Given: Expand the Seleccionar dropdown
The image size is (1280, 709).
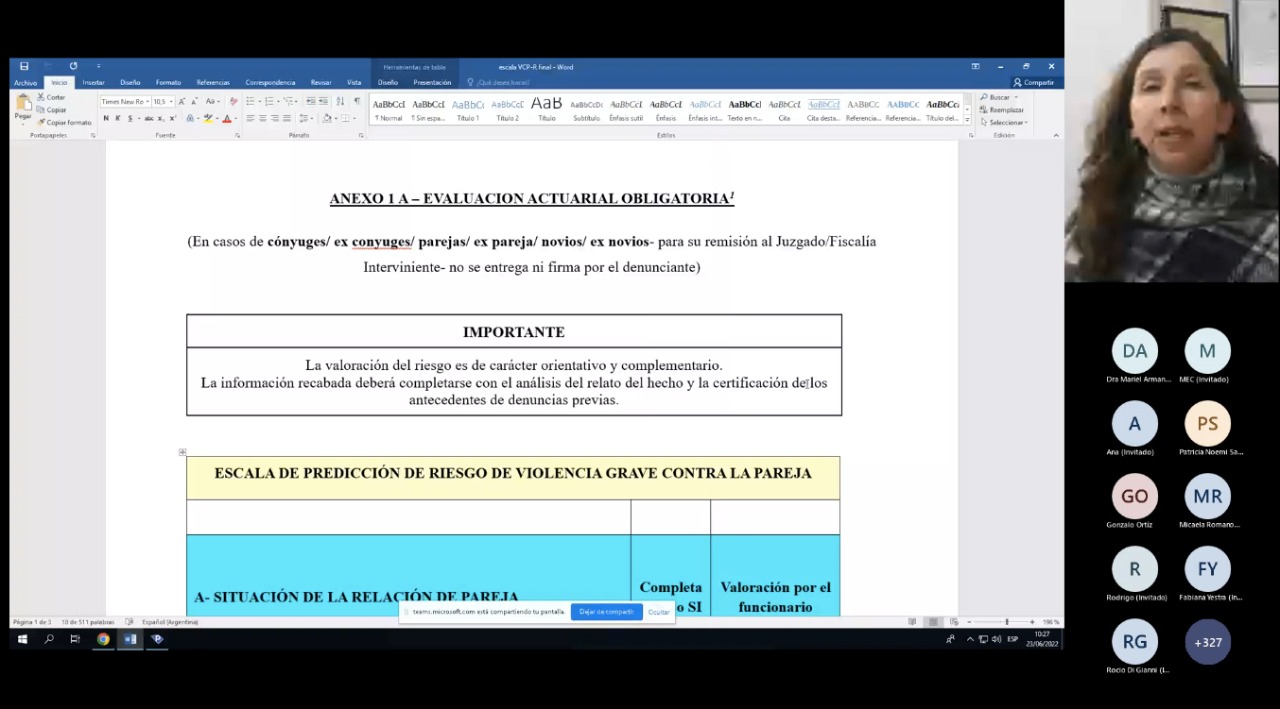Looking at the screenshot, I should (1006, 122).
